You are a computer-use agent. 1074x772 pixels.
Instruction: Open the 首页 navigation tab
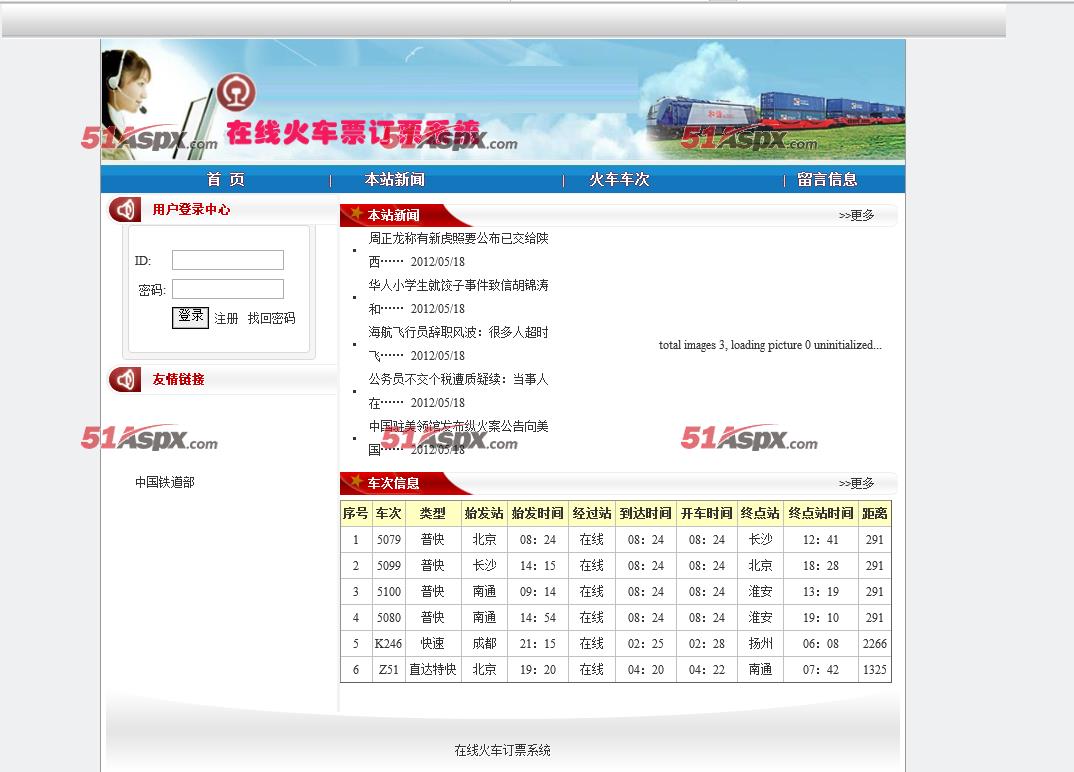(225, 180)
